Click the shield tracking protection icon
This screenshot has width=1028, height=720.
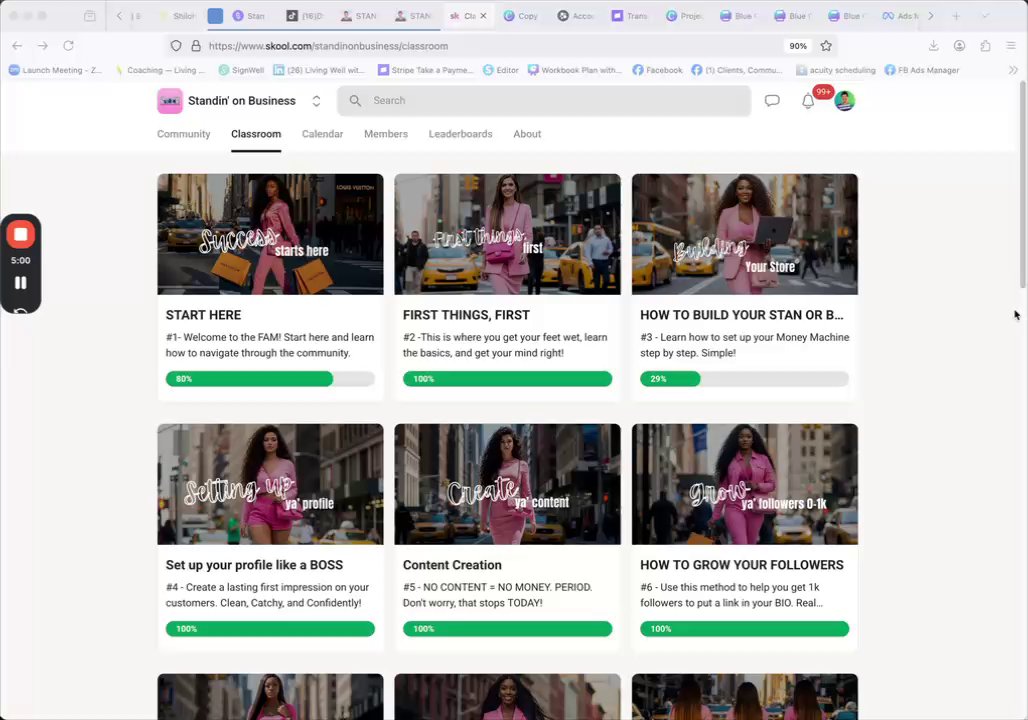tap(176, 46)
